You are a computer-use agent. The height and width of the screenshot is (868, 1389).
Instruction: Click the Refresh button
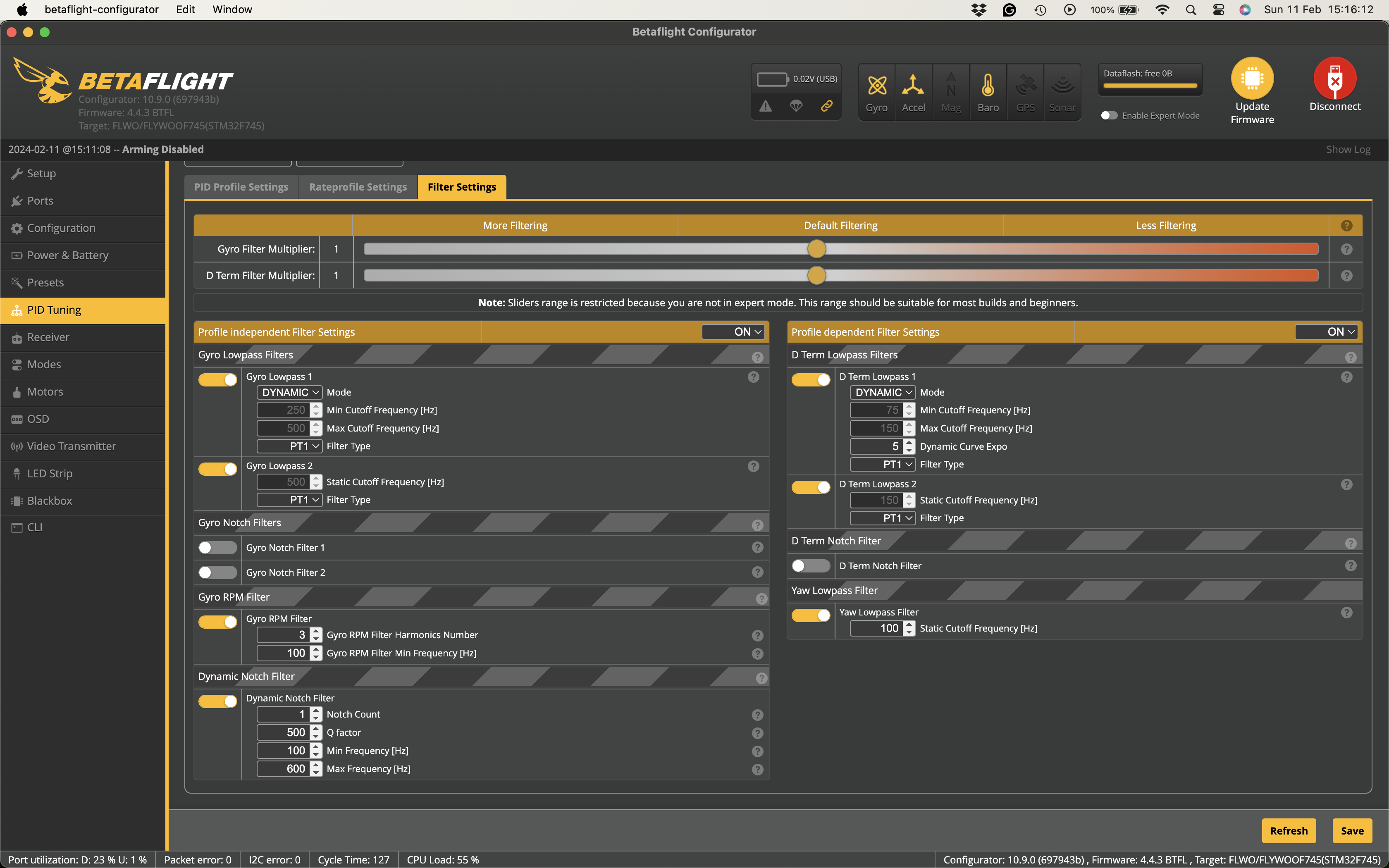coord(1289,831)
